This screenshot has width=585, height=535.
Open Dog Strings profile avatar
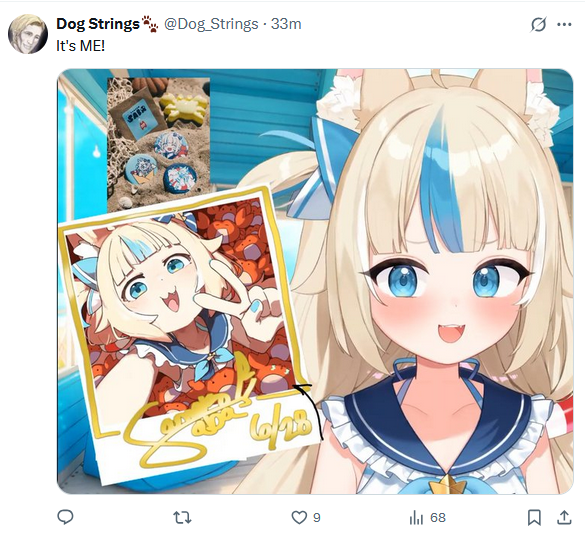pos(28,34)
